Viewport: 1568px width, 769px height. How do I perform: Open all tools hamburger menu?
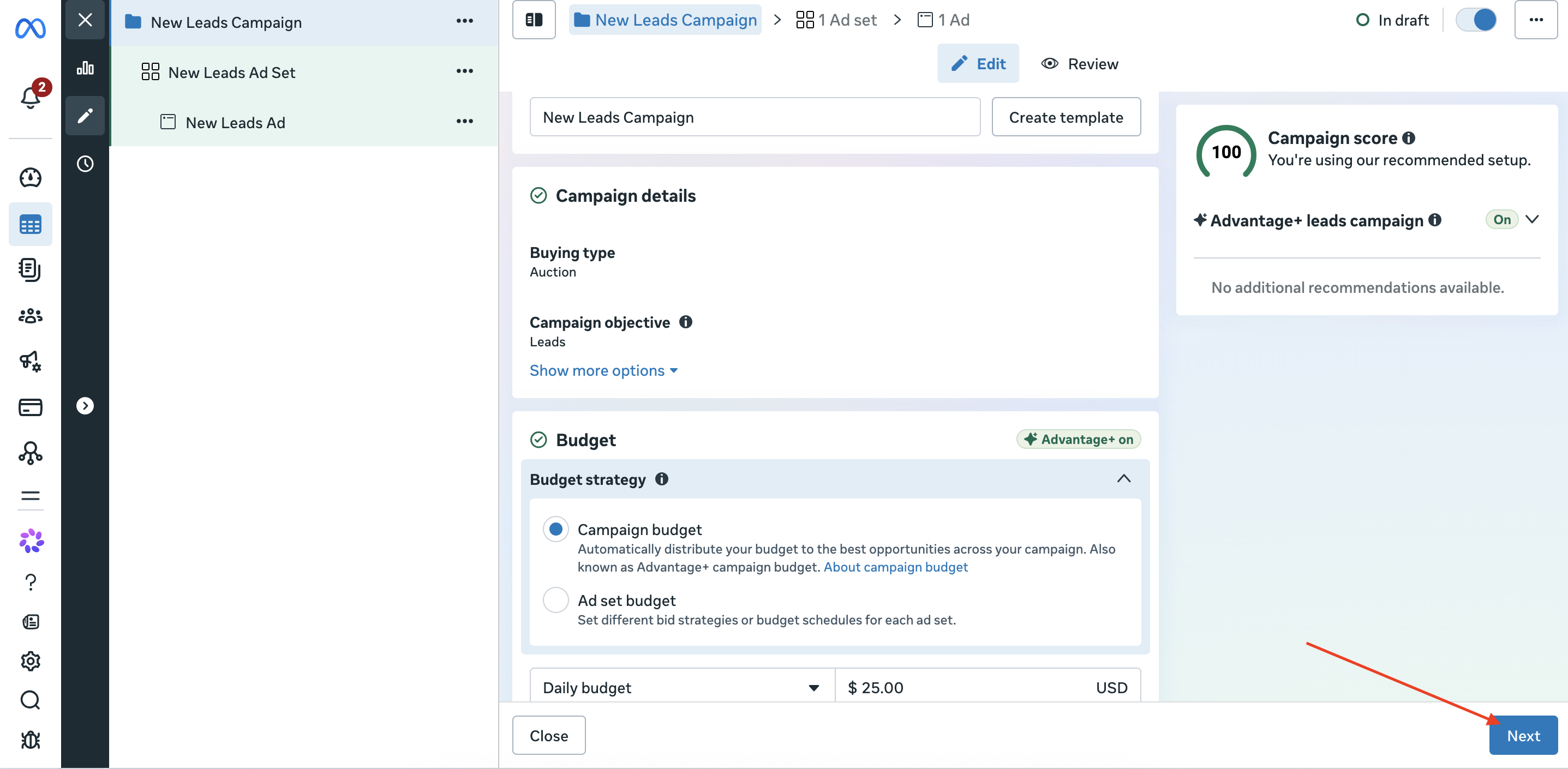31,496
